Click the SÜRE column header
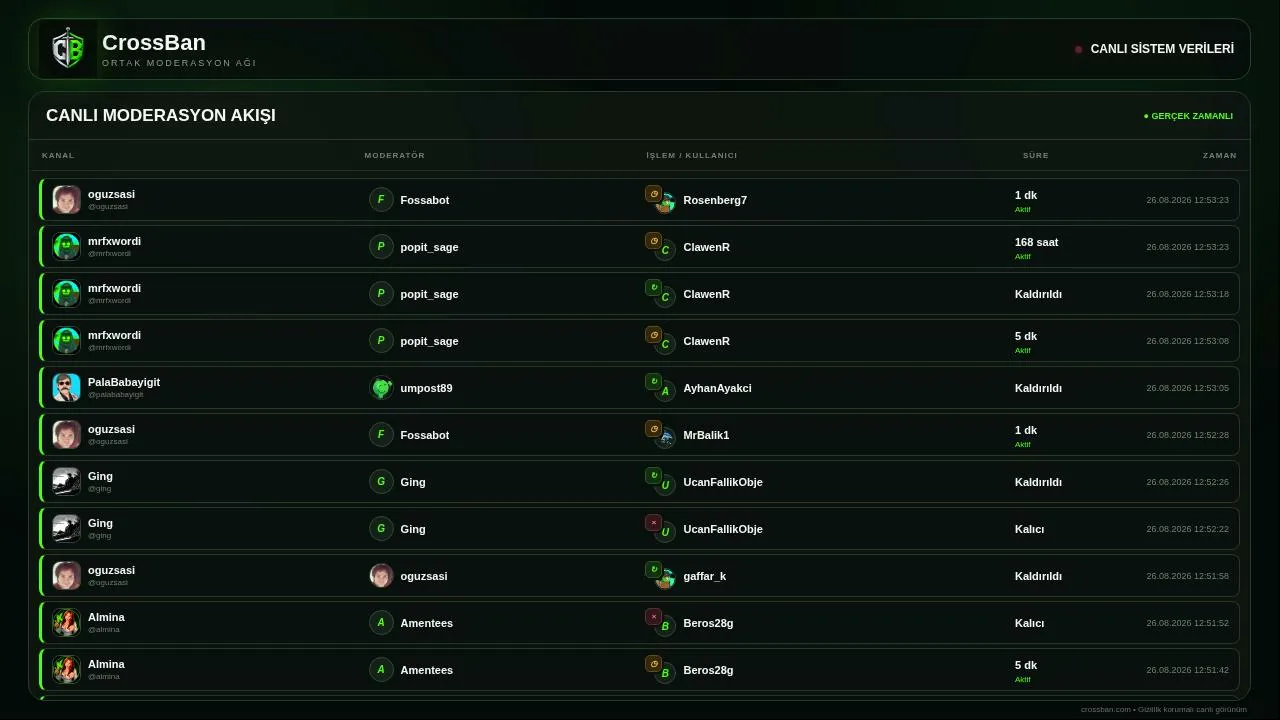Image resolution: width=1280 pixels, height=720 pixels. pyautogui.click(x=1035, y=155)
